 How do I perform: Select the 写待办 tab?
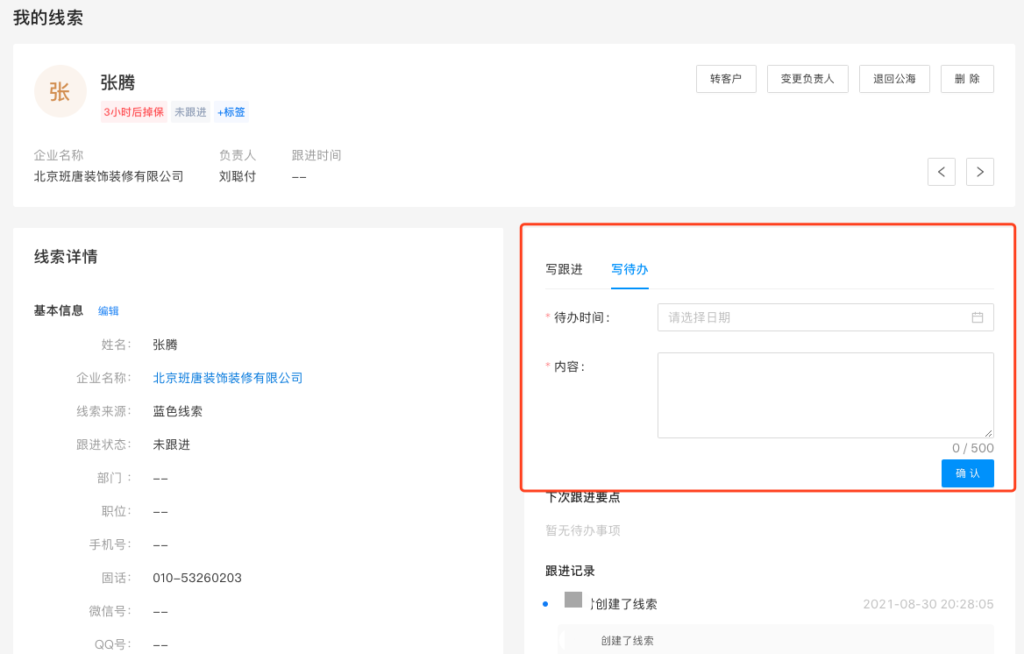pyautogui.click(x=630, y=270)
